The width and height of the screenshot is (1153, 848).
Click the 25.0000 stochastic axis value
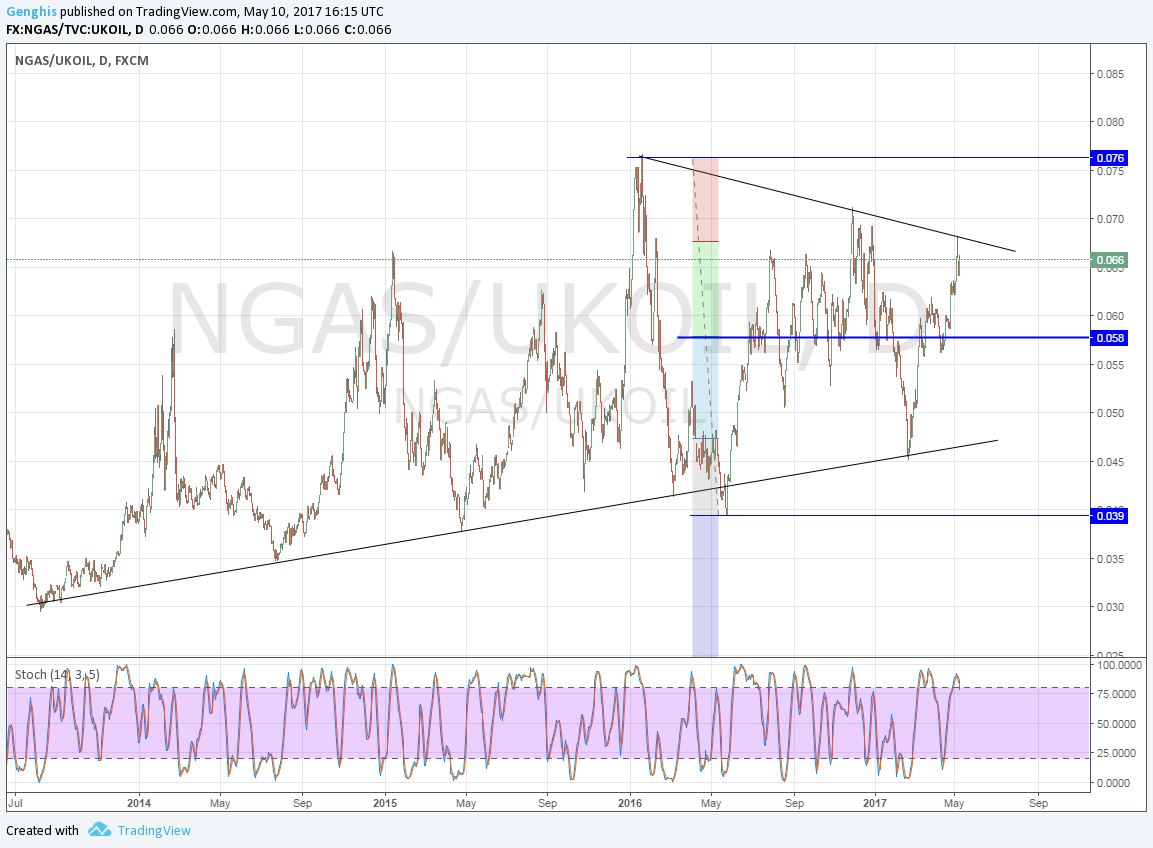click(1116, 754)
